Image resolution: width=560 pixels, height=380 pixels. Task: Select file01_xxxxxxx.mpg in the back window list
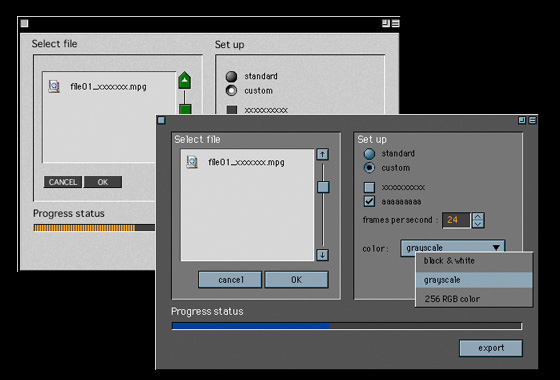(x=108, y=87)
